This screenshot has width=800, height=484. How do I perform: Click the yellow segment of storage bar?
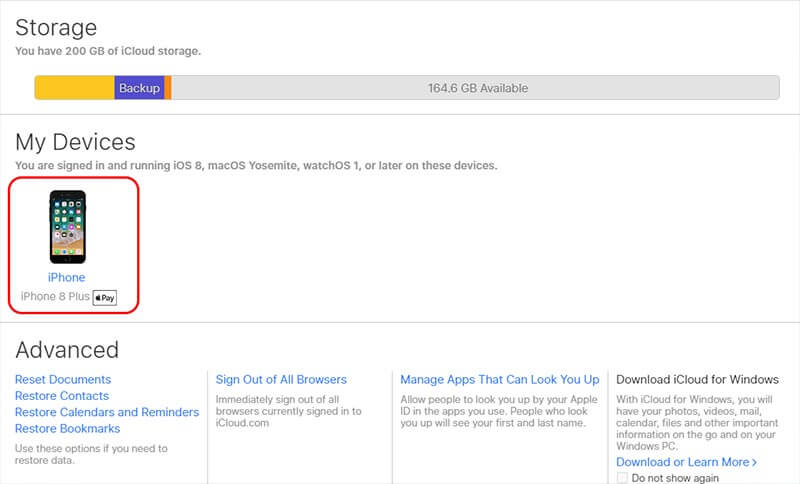click(x=74, y=88)
